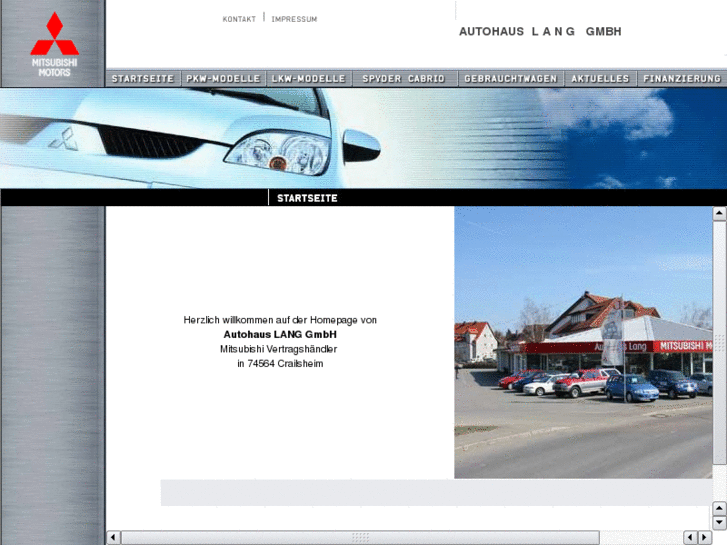
Task: Click the car headlight banner image
Action: tap(364, 138)
